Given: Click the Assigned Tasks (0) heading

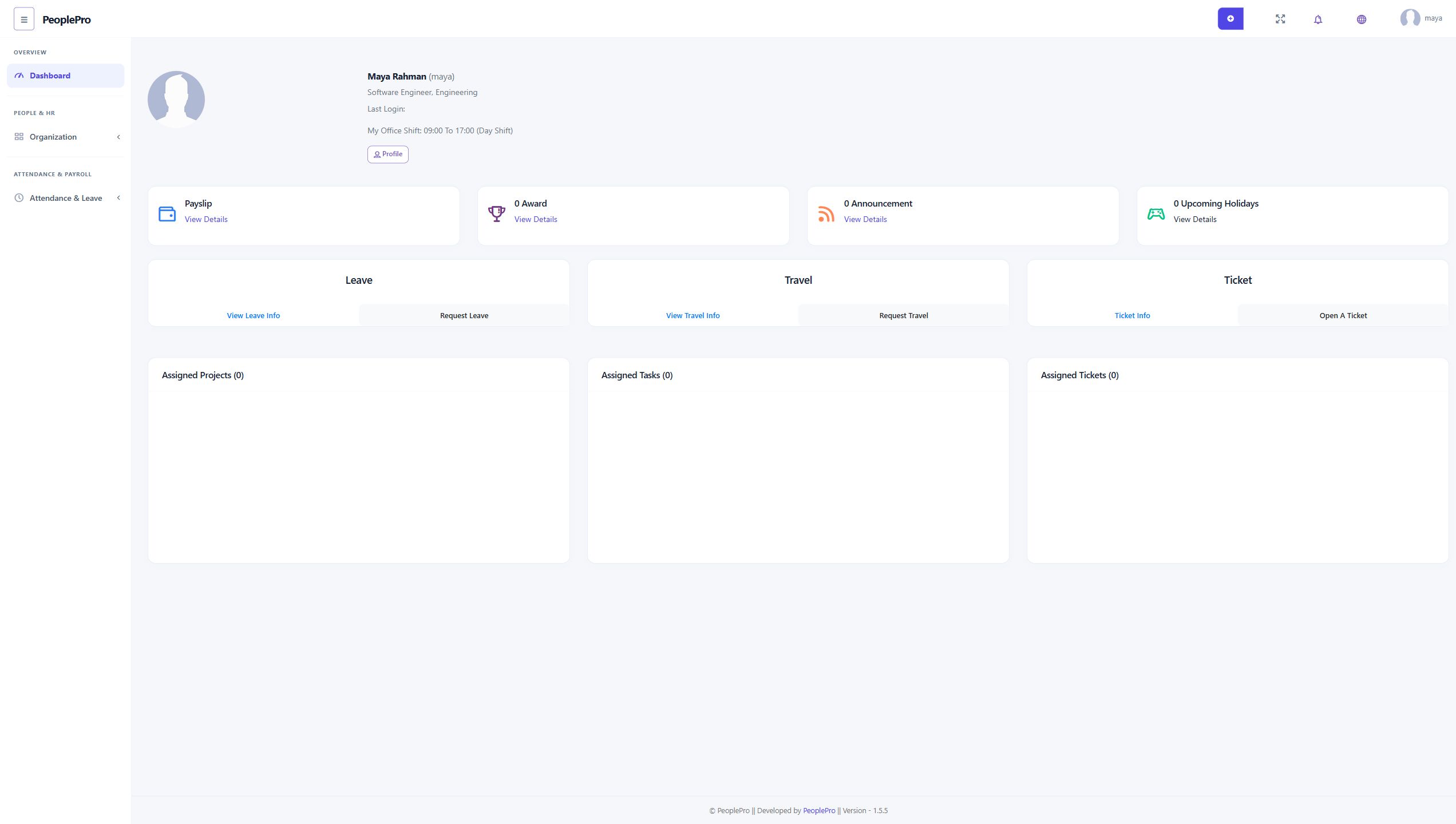Looking at the screenshot, I should [x=637, y=375].
